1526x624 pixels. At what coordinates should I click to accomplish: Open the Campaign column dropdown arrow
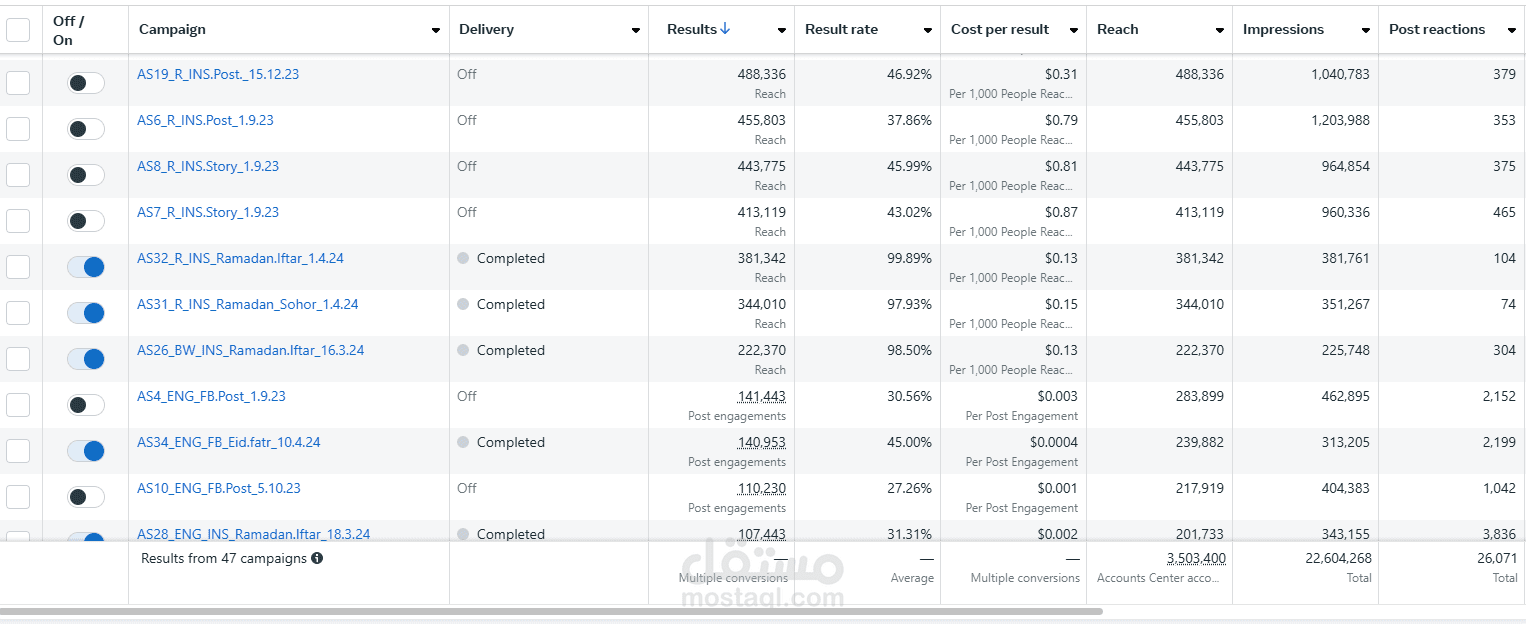436,30
